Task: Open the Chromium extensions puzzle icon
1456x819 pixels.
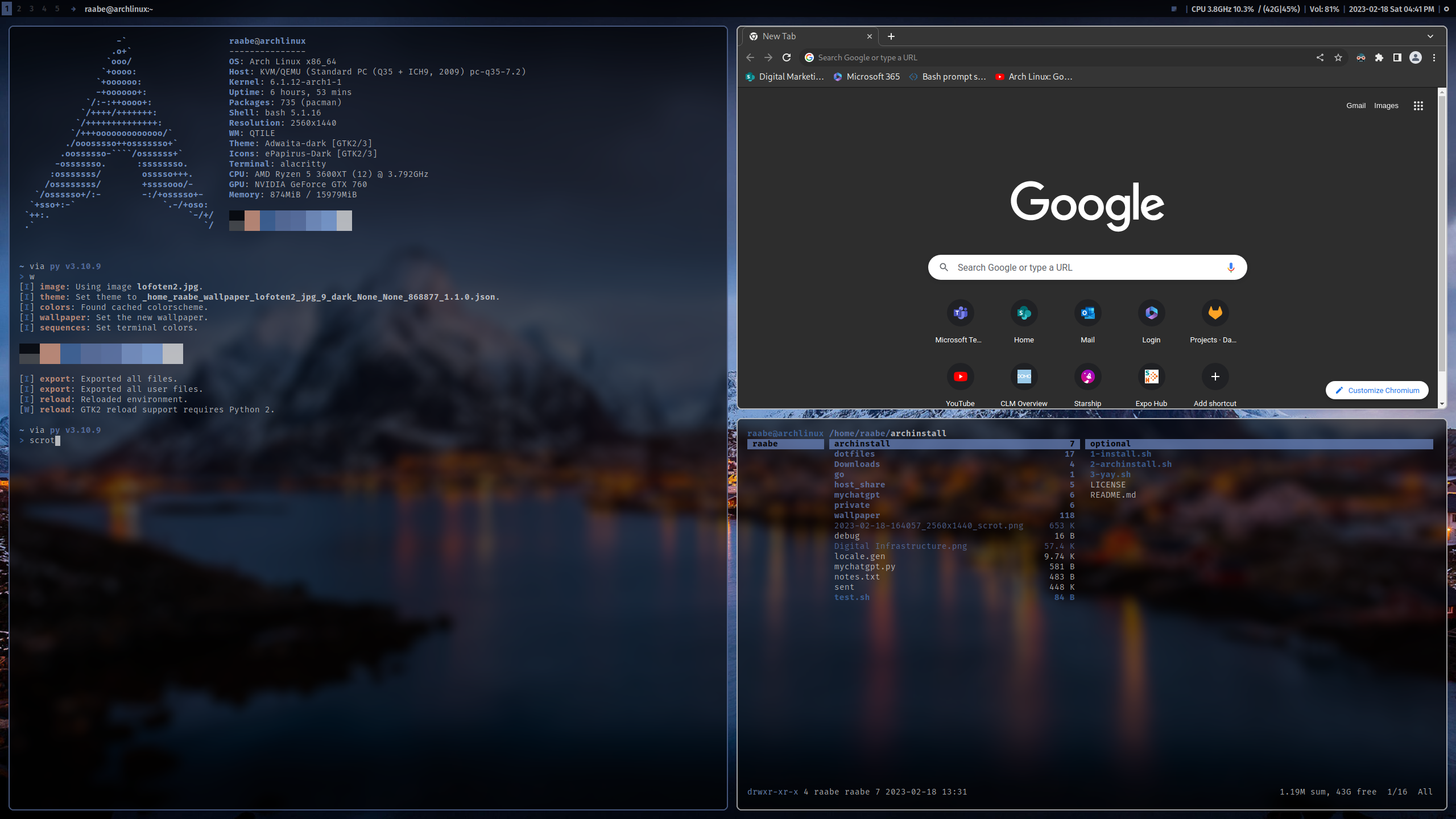Action: tap(1379, 57)
